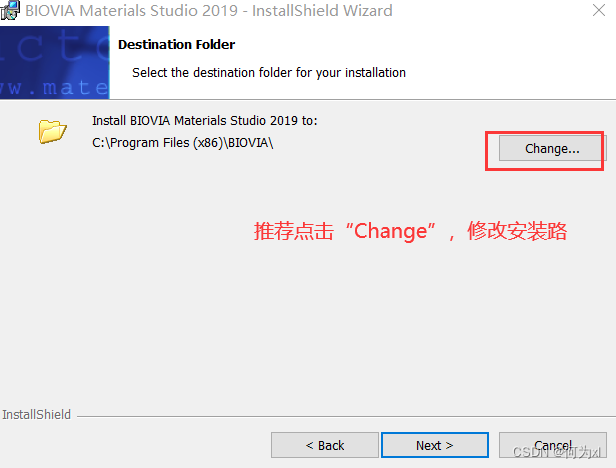Viewport: 616px width, 468px height.
Task: Click the blue Materials Studio banner image
Action: (55, 62)
